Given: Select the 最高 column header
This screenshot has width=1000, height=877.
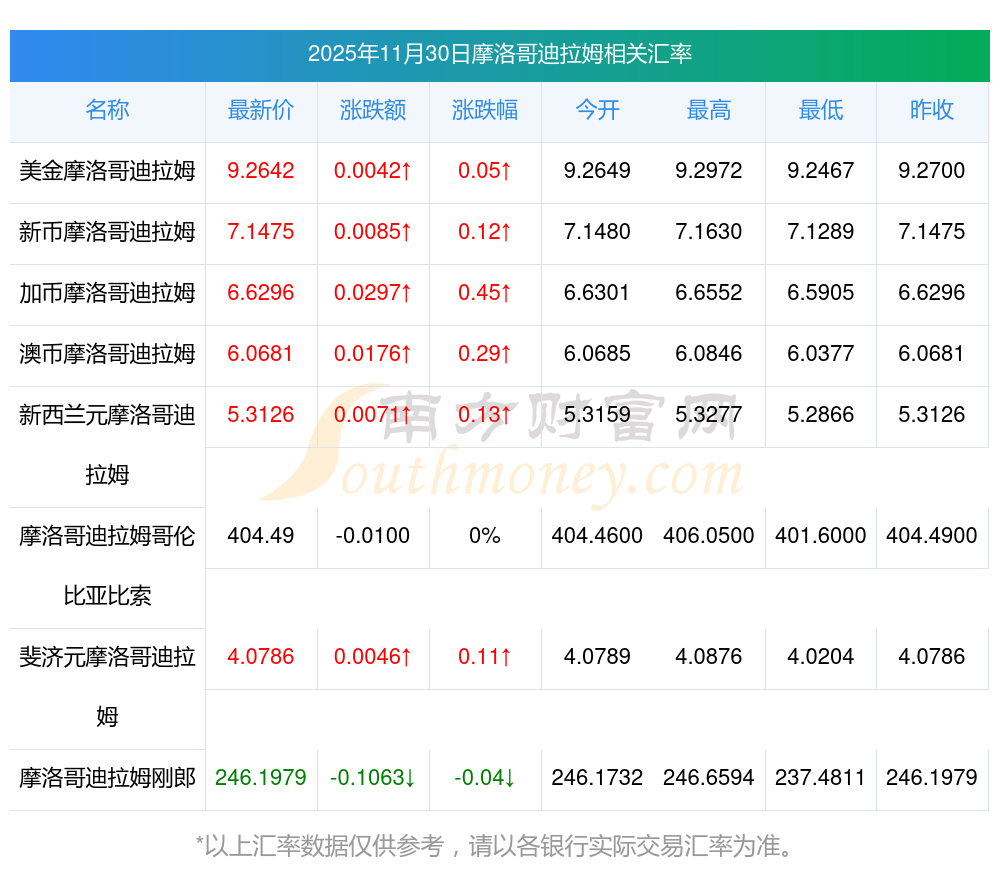Looking at the screenshot, I should coord(709,111).
